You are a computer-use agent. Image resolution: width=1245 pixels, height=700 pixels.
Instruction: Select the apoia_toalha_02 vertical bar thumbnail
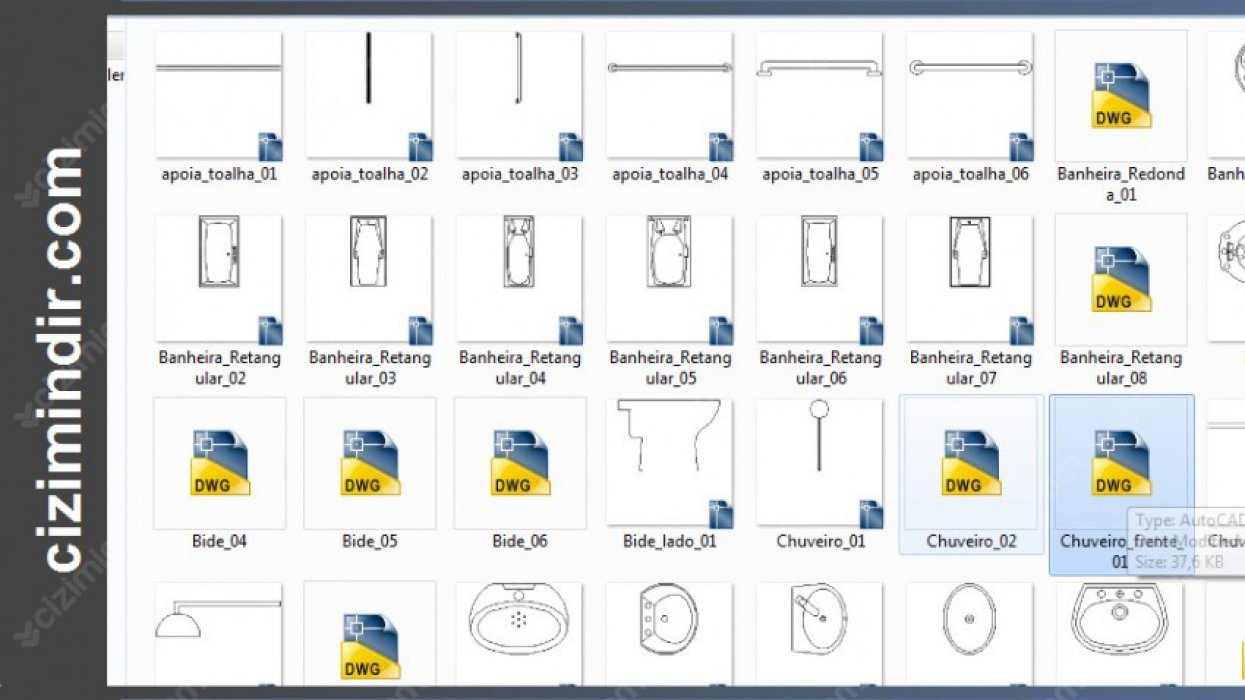click(369, 96)
